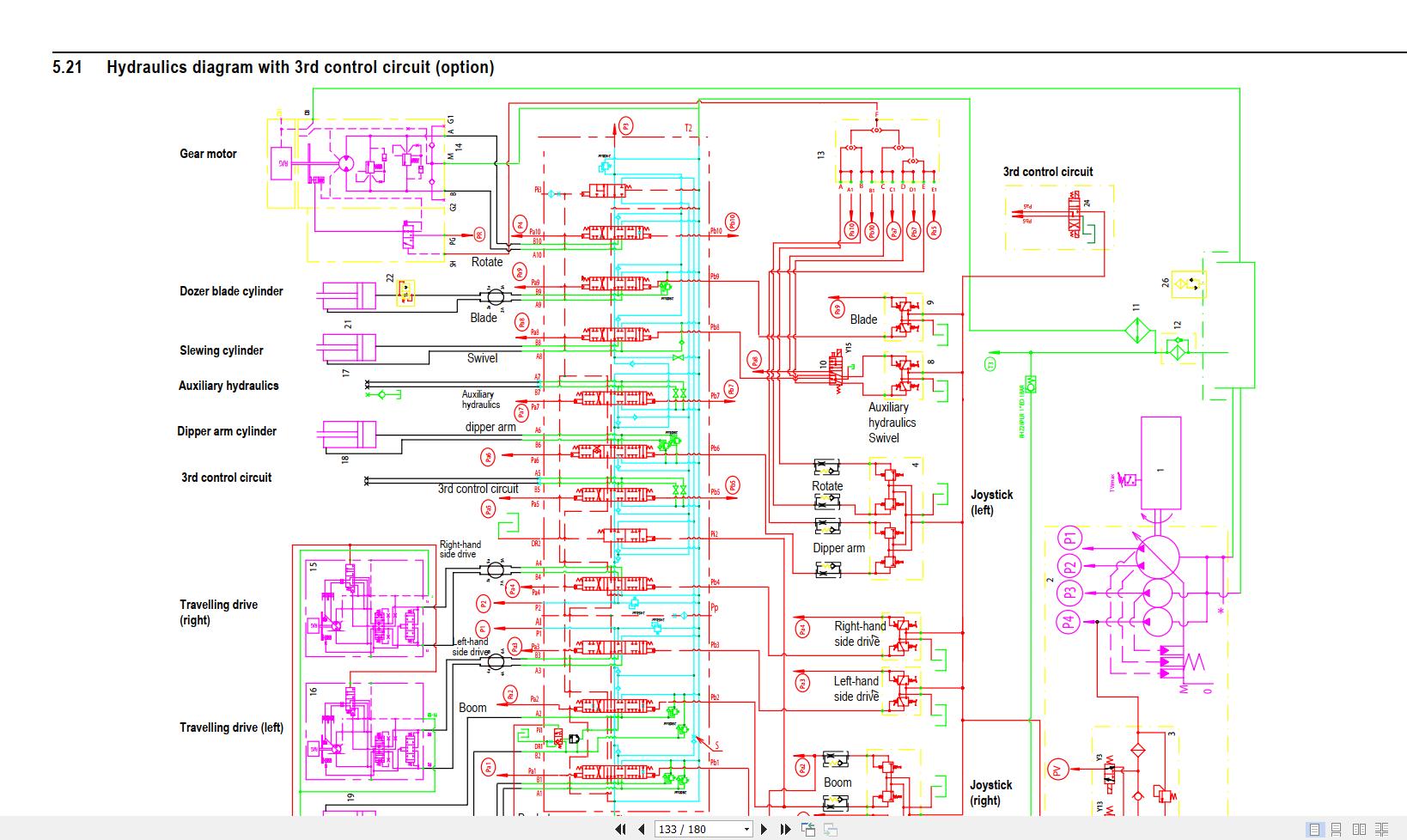Switch to continuous page layout

pyautogui.click(x=1337, y=829)
